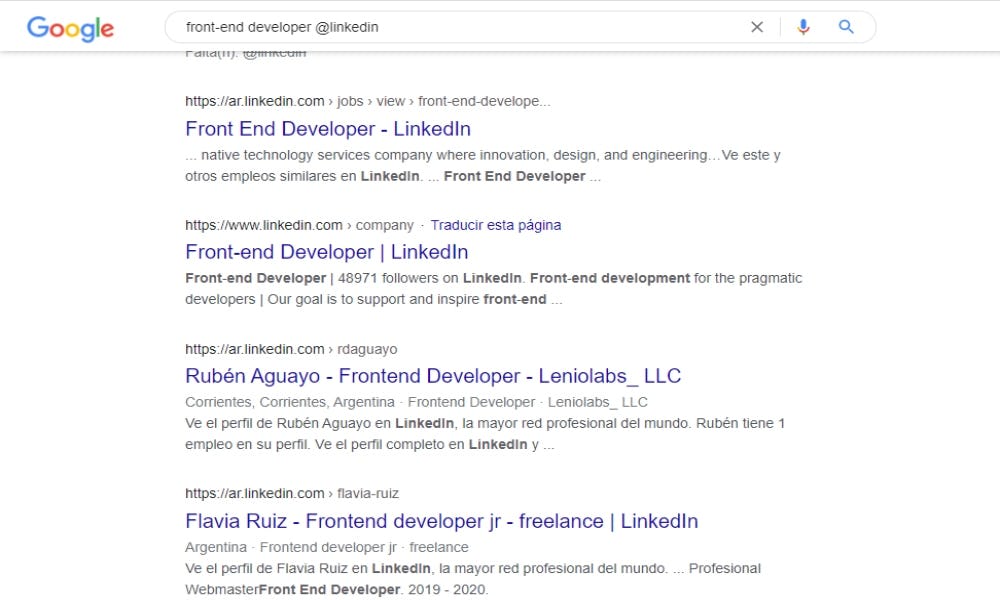Clear the search query with the X icon
Screen dimensions: 1000x600
pyautogui.click(x=757, y=27)
